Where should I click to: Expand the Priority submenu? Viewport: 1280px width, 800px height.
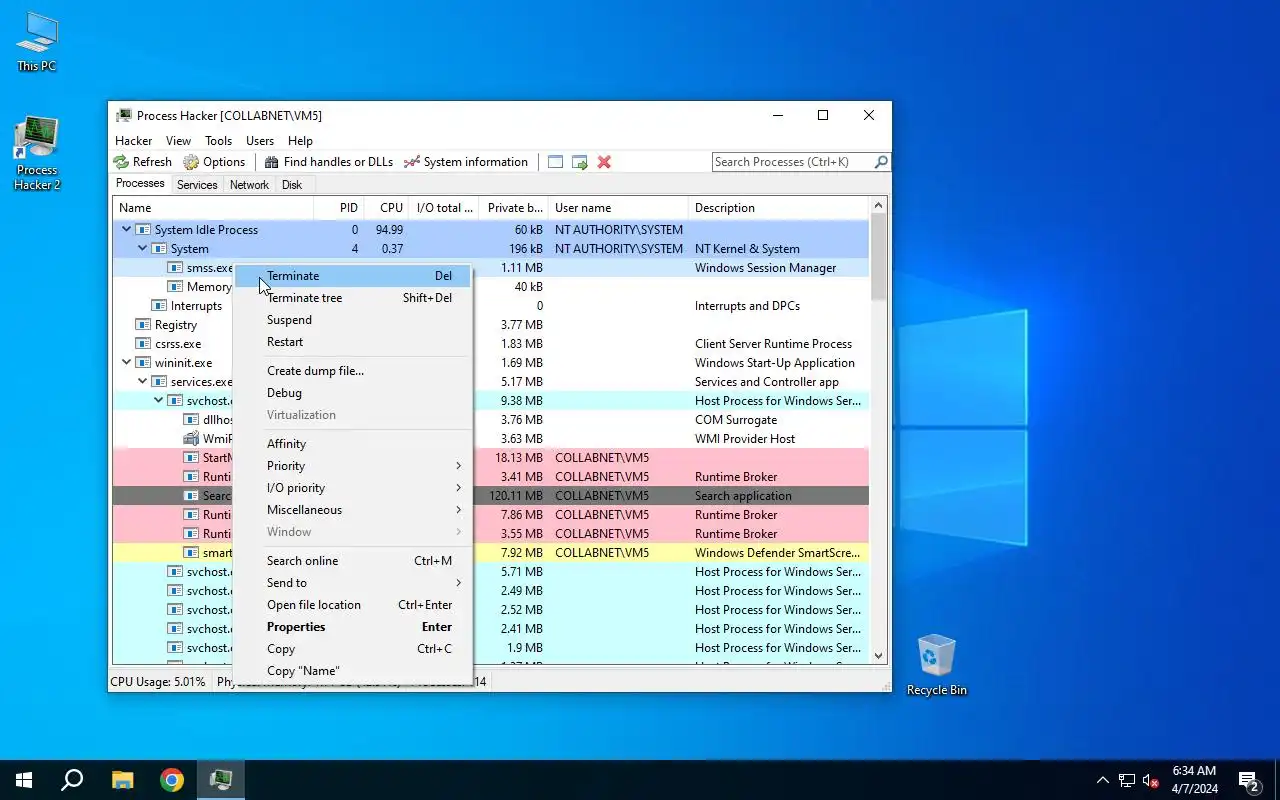[x=352, y=466]
